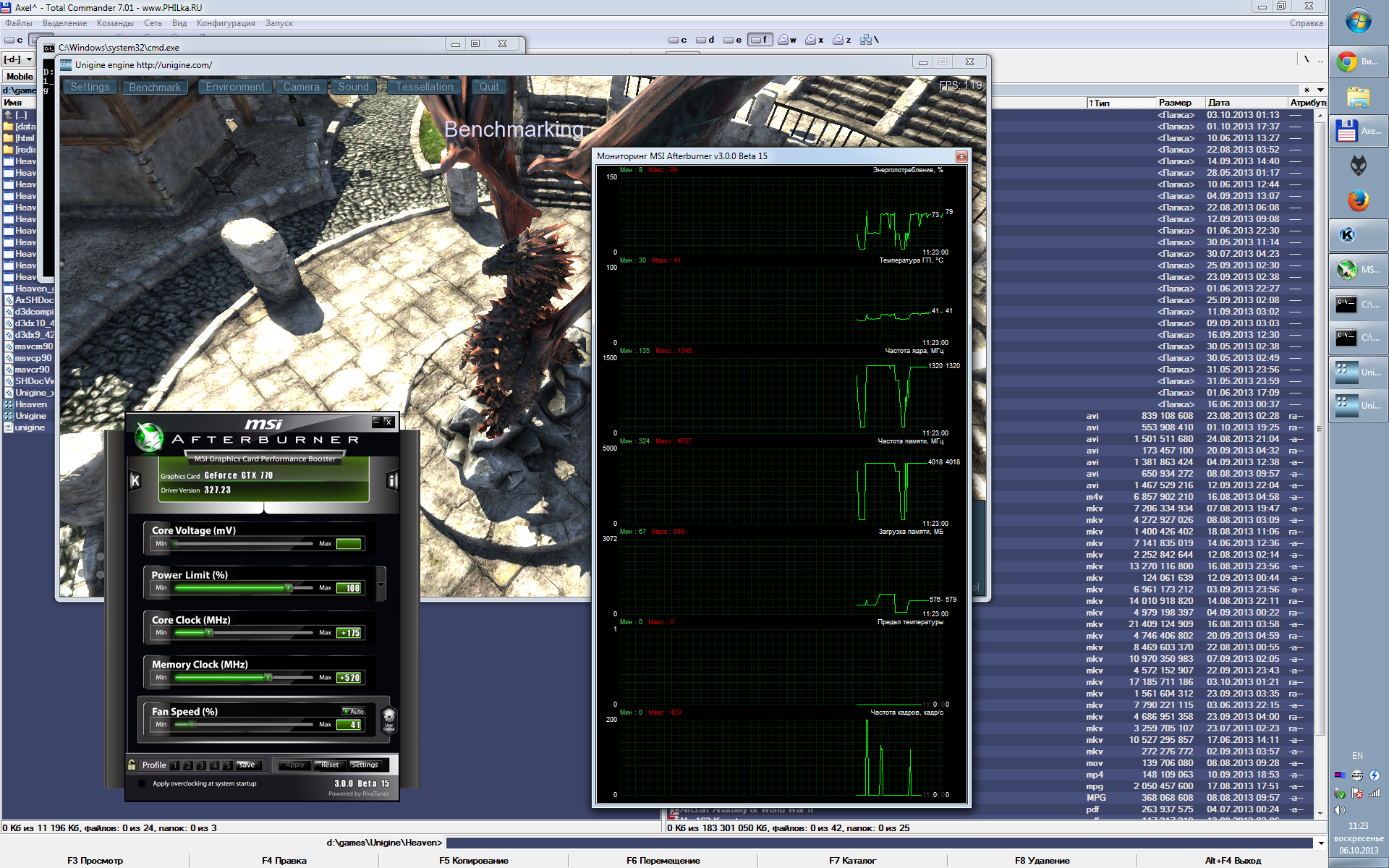Enable Apply overclocking at system startup
This screenshot has height=868, width=1389.
pyautogui.click(x=142, y=783)
